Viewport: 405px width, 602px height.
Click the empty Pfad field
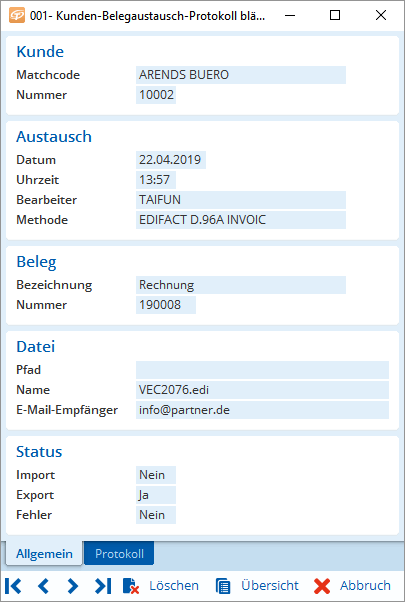[262, 370]
